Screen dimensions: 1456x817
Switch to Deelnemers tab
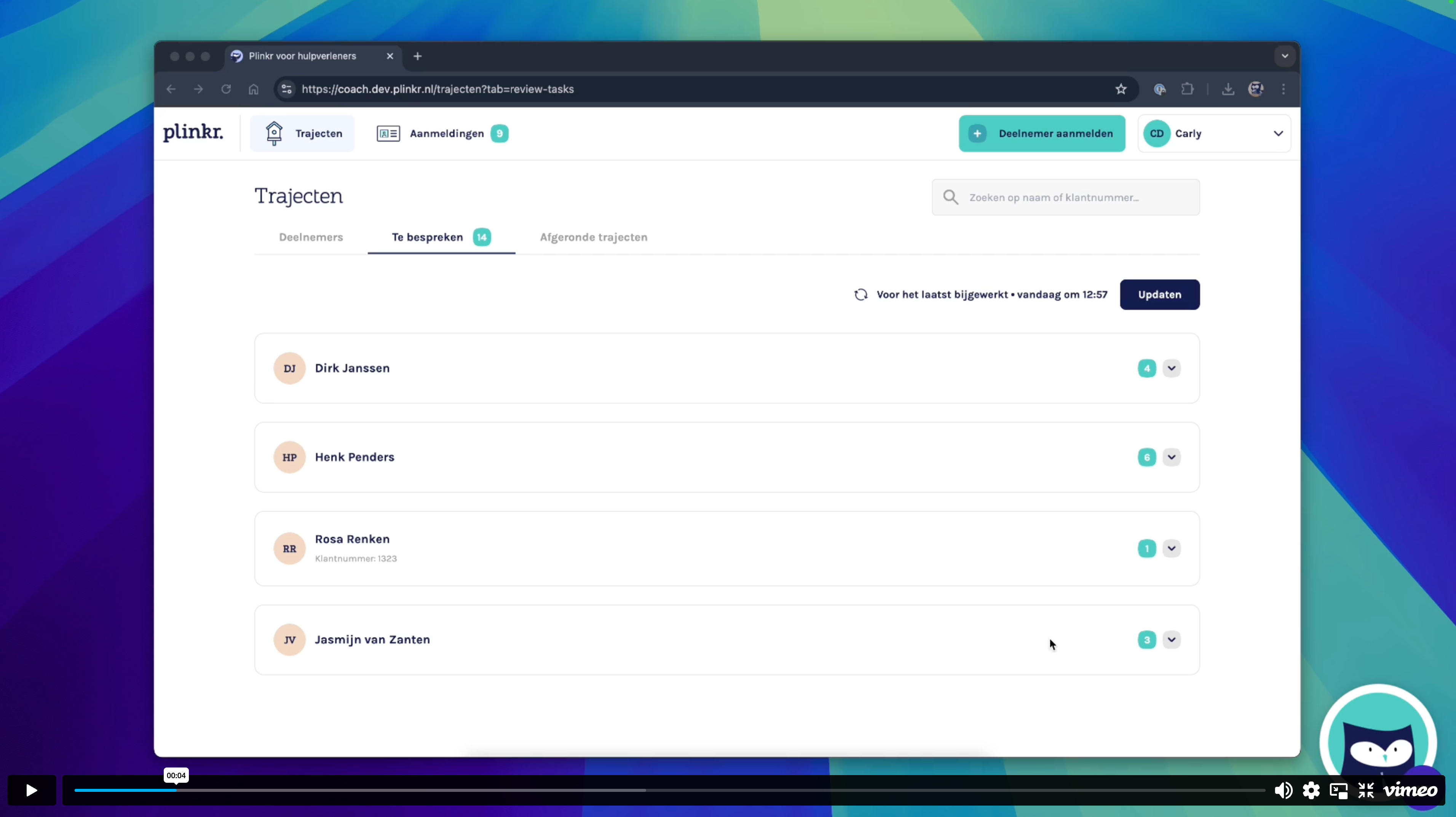pyautogui.click(x=311, y=237)
